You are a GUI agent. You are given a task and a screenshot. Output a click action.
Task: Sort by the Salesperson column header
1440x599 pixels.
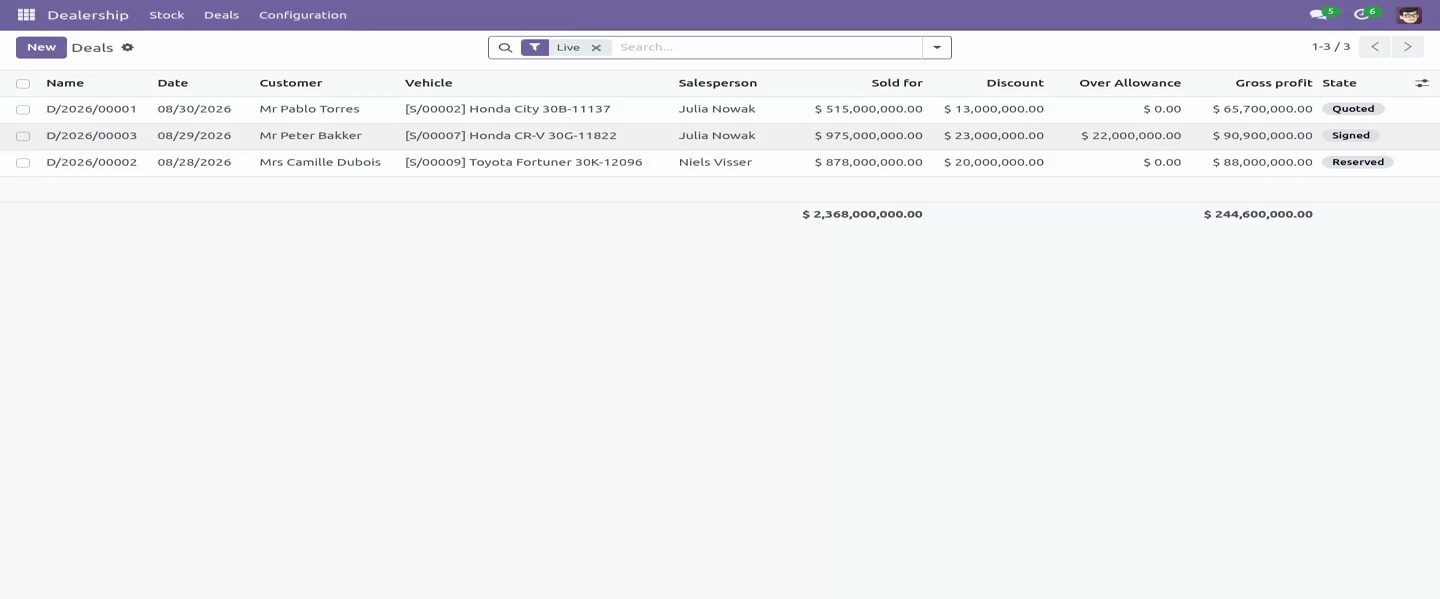(718, 83)
